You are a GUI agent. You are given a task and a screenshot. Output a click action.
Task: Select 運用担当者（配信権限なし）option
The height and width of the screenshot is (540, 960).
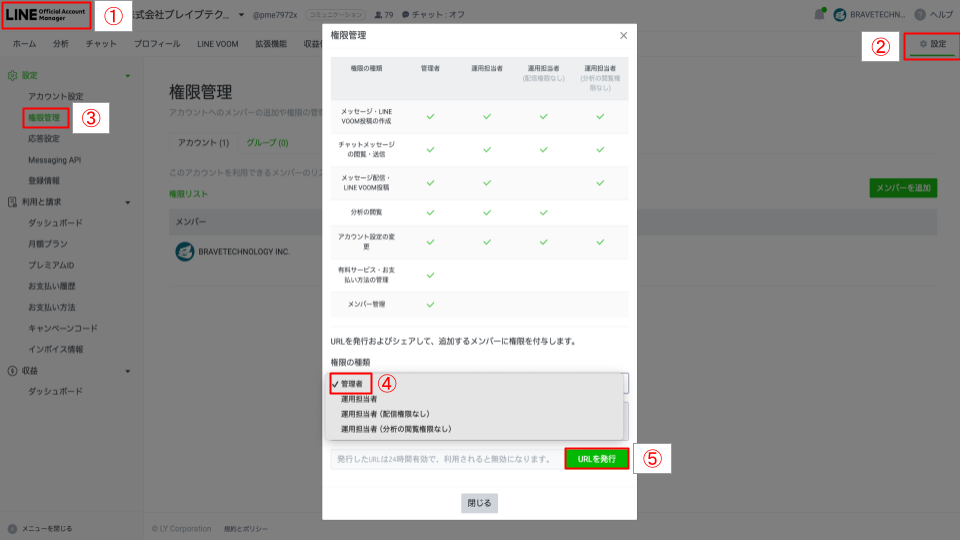[385, 414]
